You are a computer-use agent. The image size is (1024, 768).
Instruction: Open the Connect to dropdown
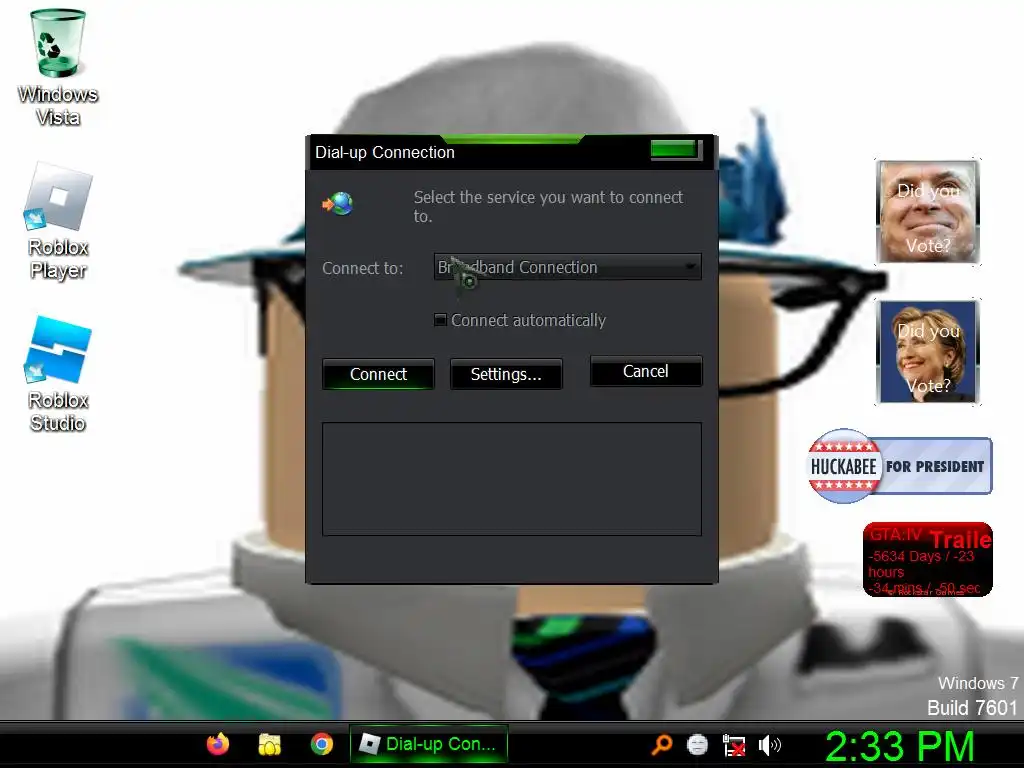pos(568,267)
